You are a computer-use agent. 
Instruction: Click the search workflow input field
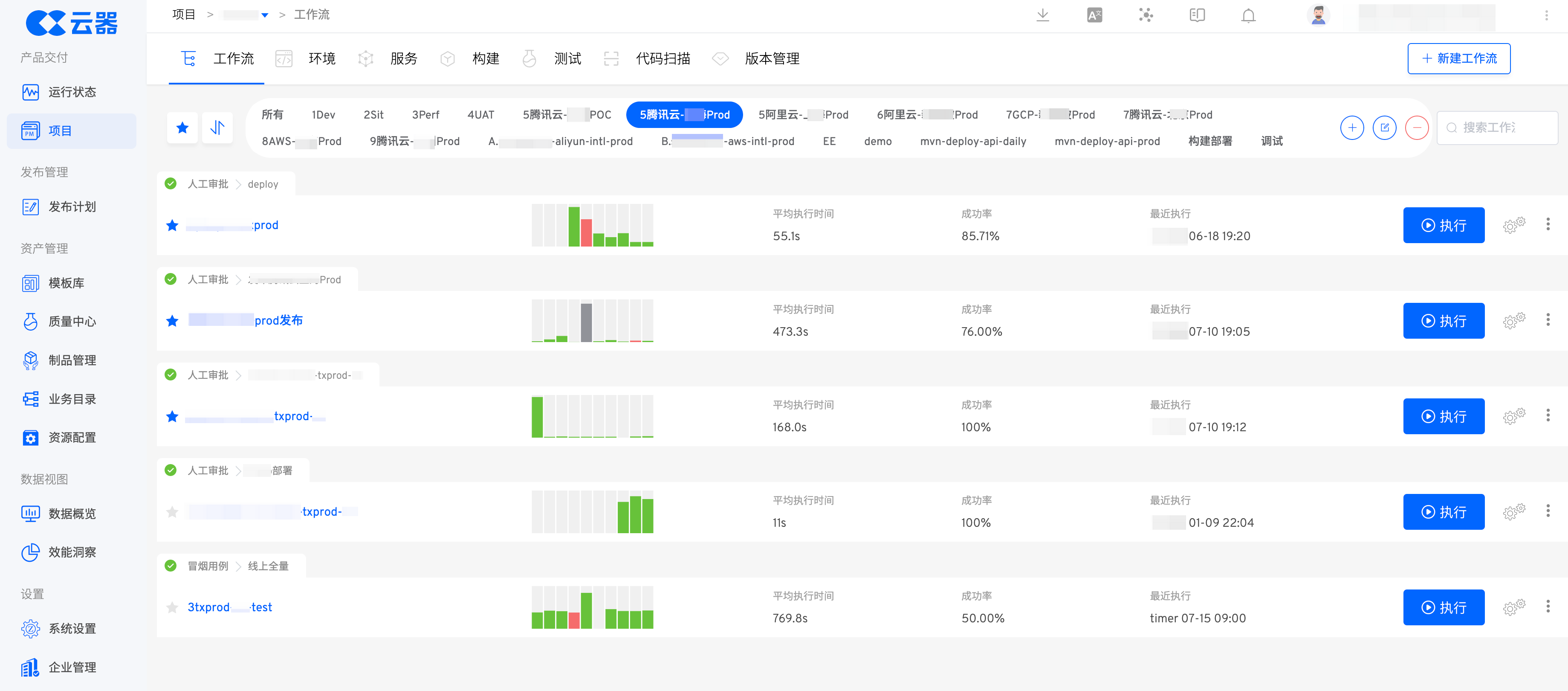coord(1497,128)
